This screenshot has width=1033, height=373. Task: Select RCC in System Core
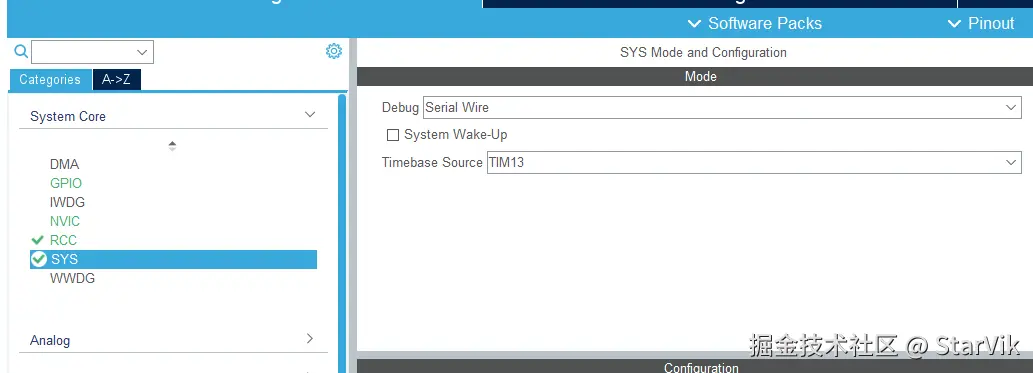pyautogui.click(x=63, y=241)
